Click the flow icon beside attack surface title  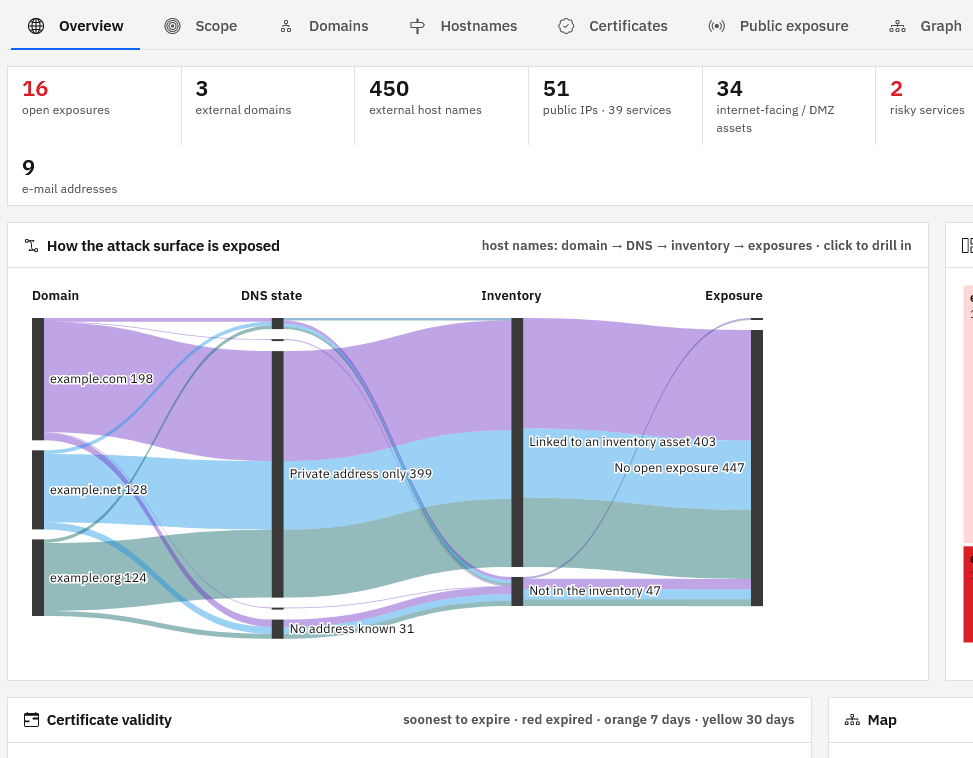click(x=31, y=246)
